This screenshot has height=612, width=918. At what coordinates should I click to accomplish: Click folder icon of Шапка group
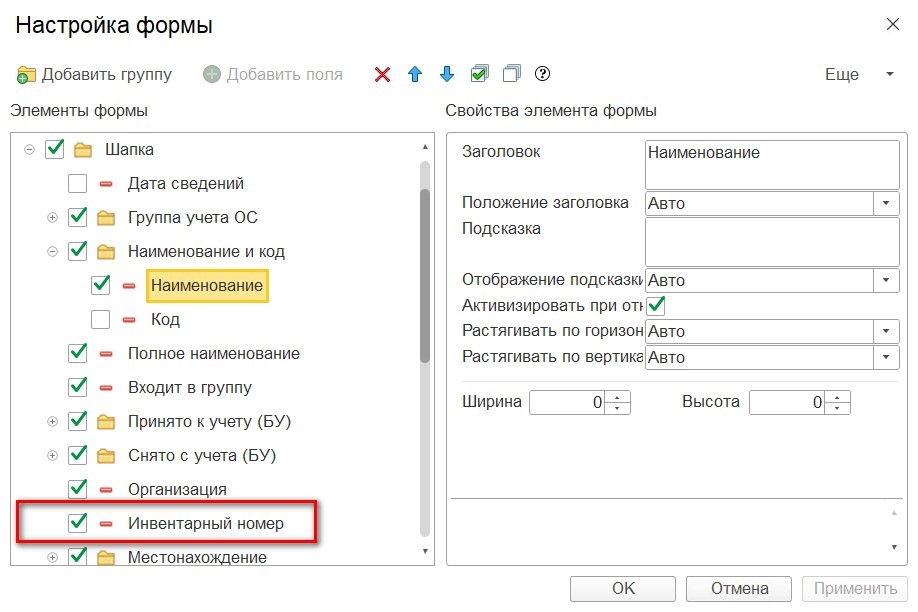[x=83, y=151]
